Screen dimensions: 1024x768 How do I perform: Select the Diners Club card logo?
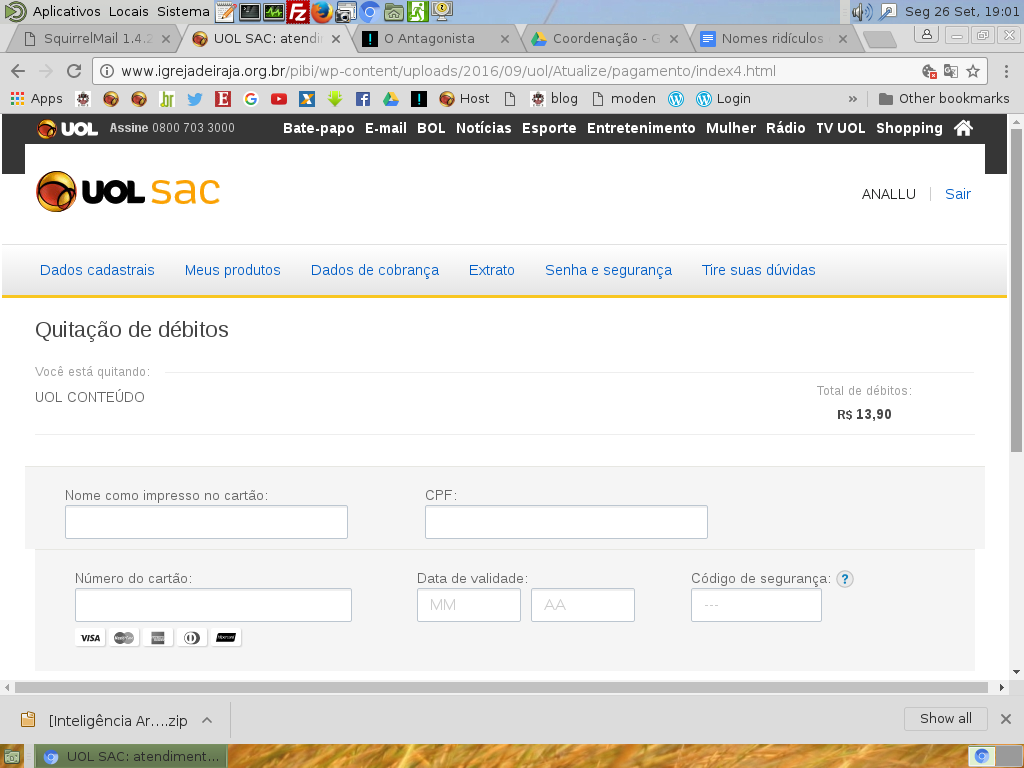click(192, 637)
